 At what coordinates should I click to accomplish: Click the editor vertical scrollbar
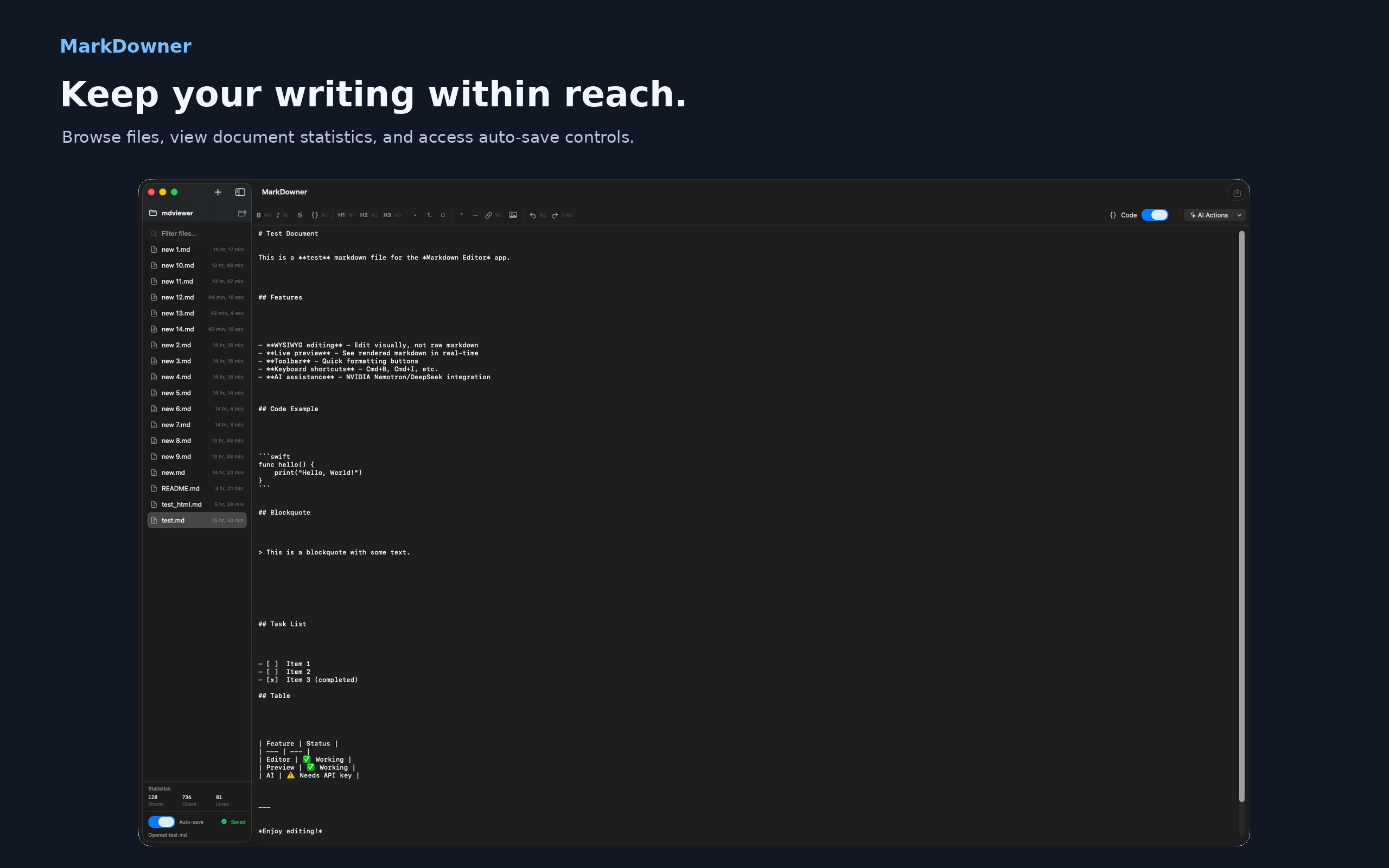click(1241, 516)
